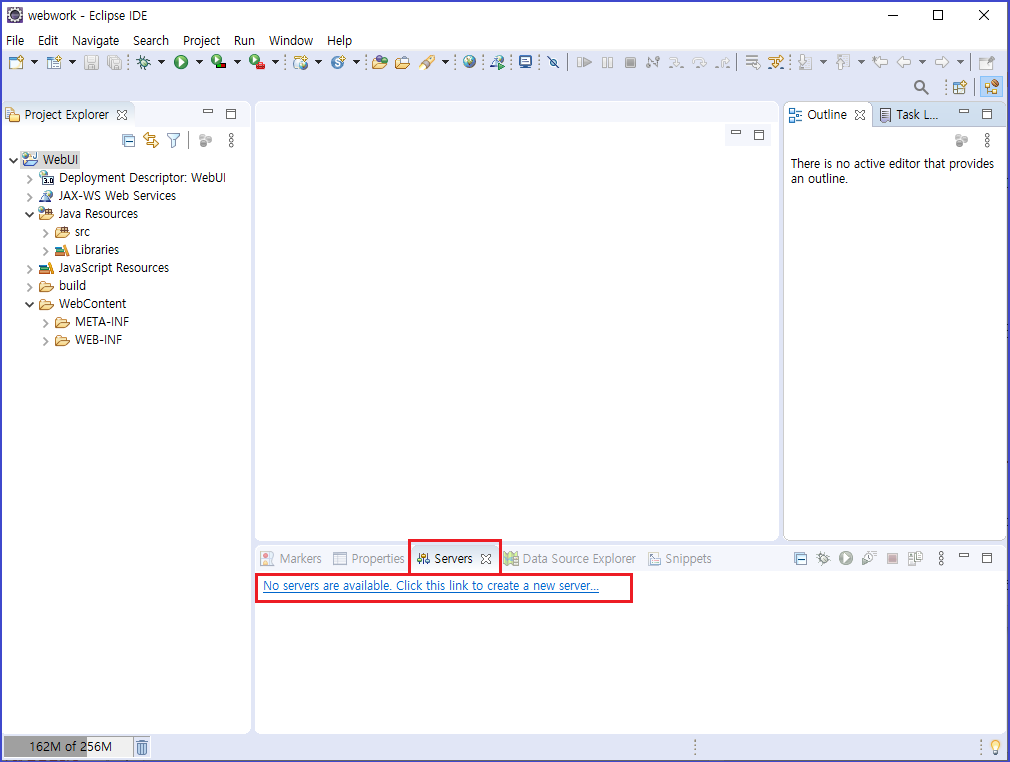Click Stop the server red square icon
Image resolution: width=1010 pixels, height=762 pixels.
tap(892, 558)
